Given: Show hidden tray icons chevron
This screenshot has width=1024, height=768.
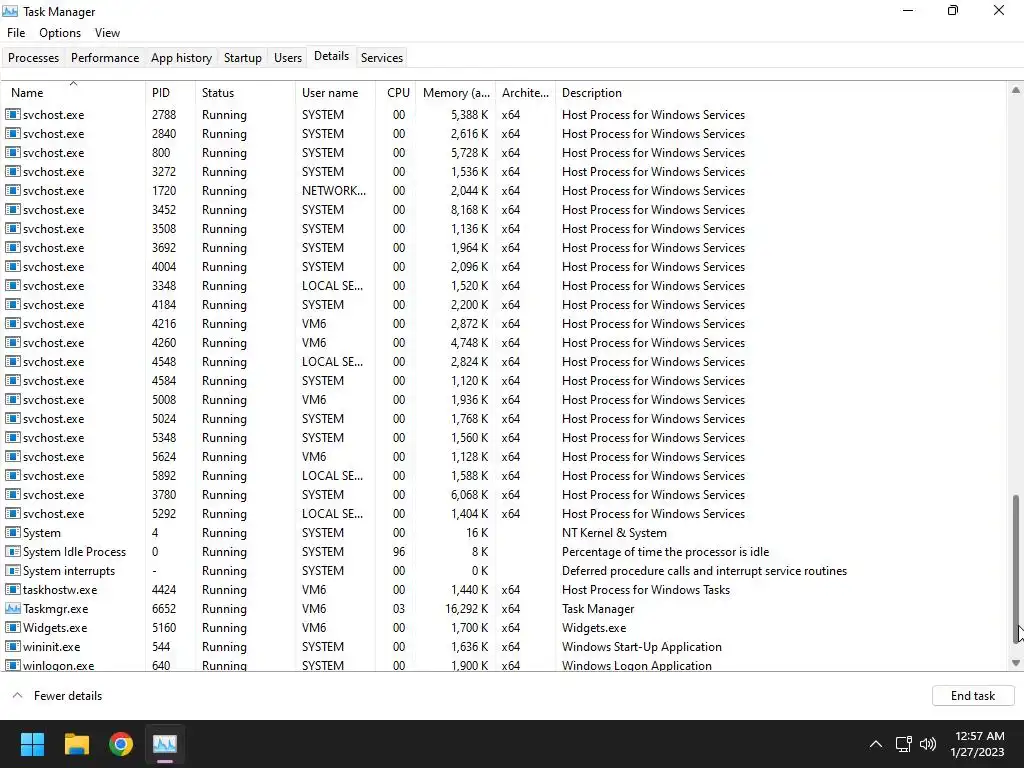Looking at the screenshot, I should point(876,744).
